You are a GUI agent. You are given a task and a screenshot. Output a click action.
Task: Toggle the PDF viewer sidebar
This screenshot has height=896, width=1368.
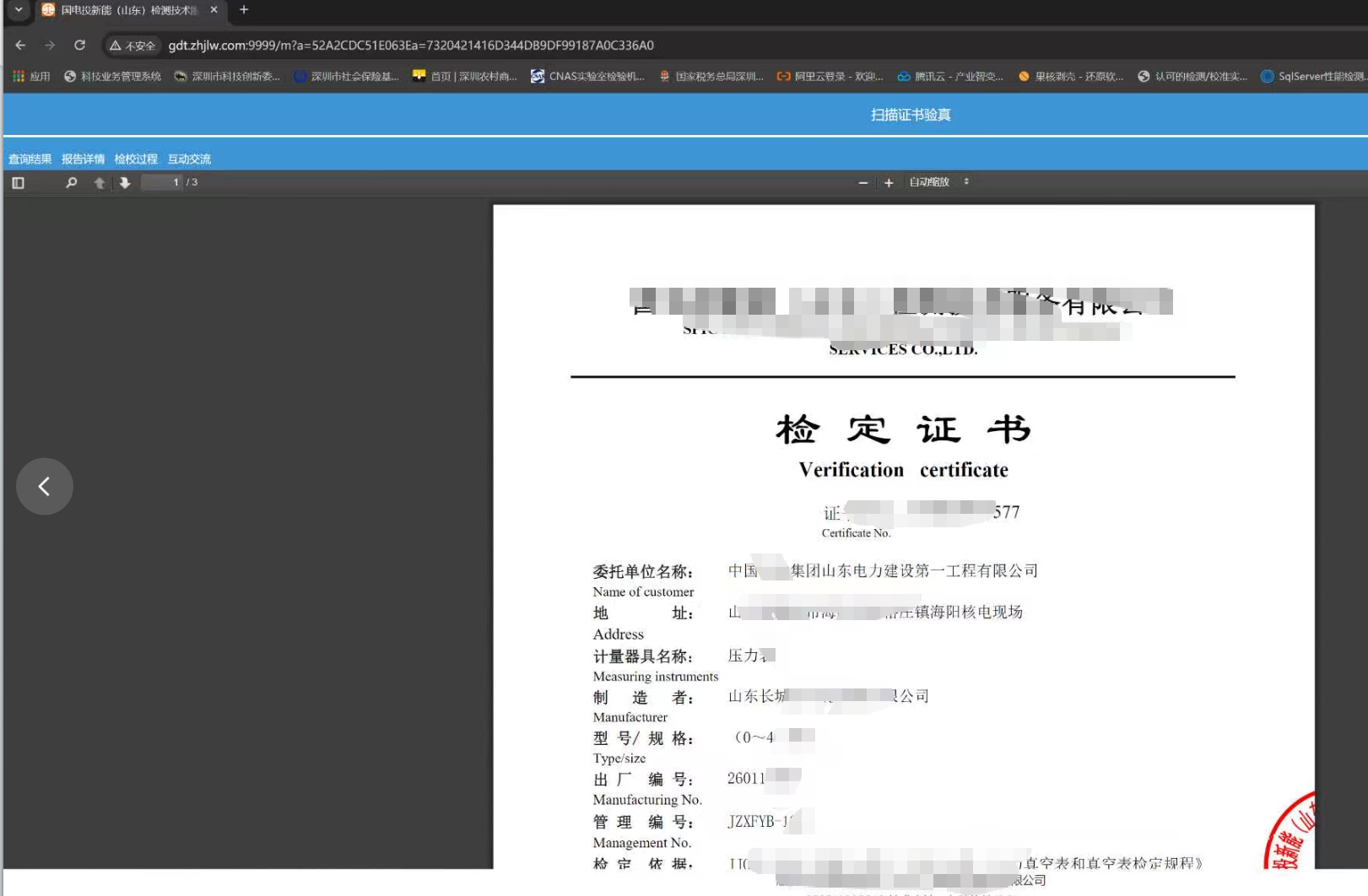(18, 182)
